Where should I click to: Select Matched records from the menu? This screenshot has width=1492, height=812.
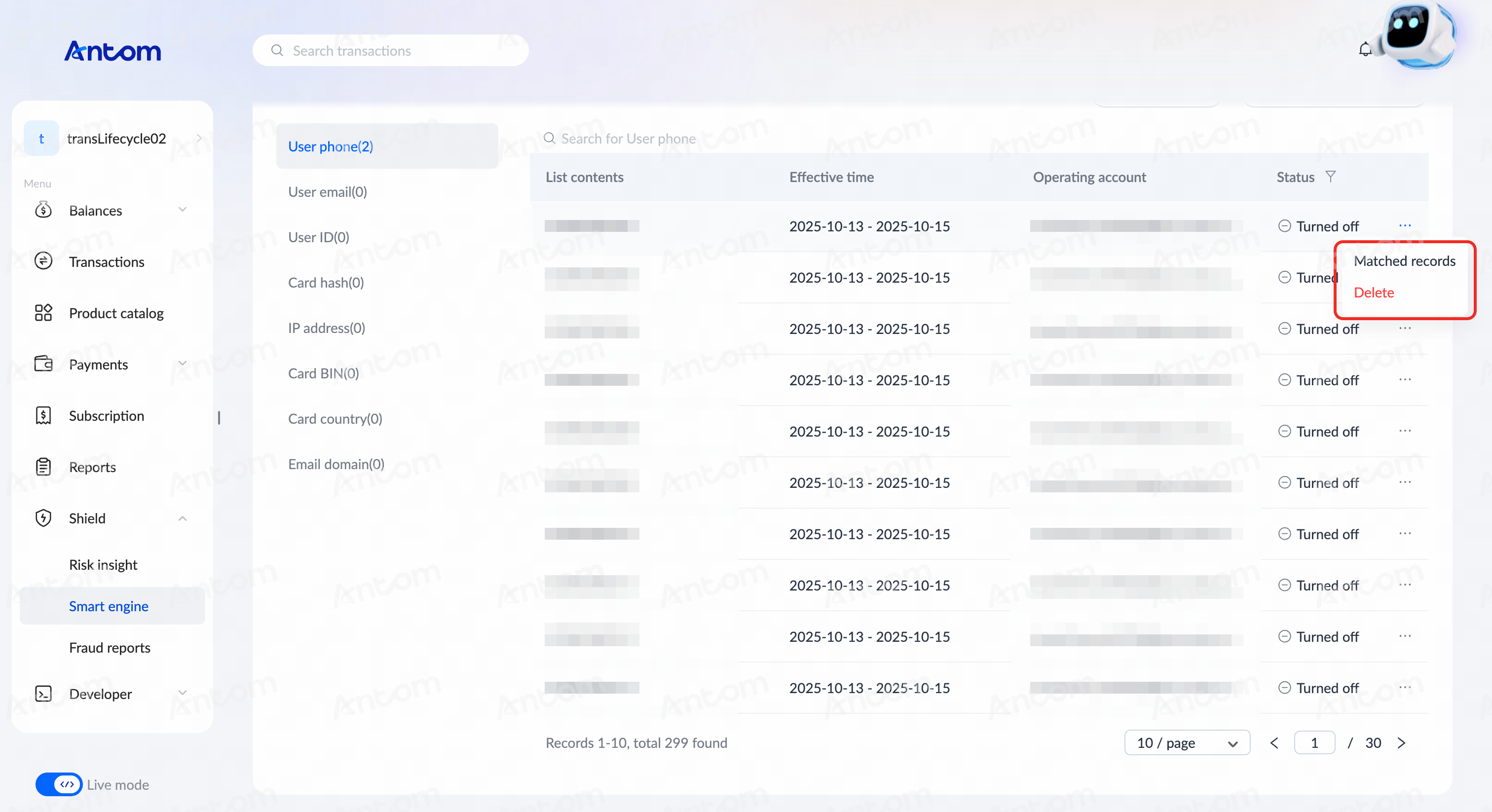pyautogui.click(x=1405, y=261)
